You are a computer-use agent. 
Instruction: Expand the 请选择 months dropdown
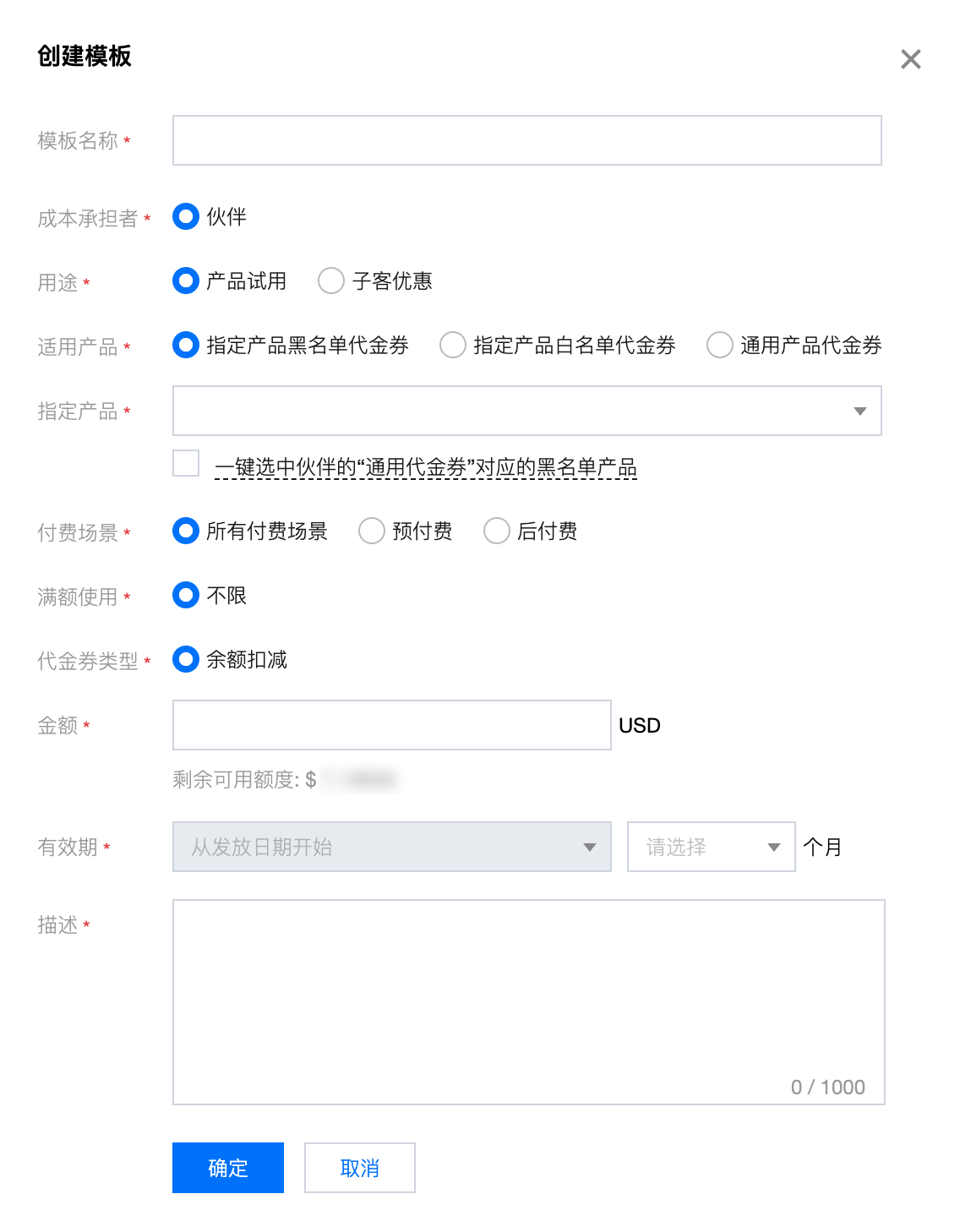711,847
